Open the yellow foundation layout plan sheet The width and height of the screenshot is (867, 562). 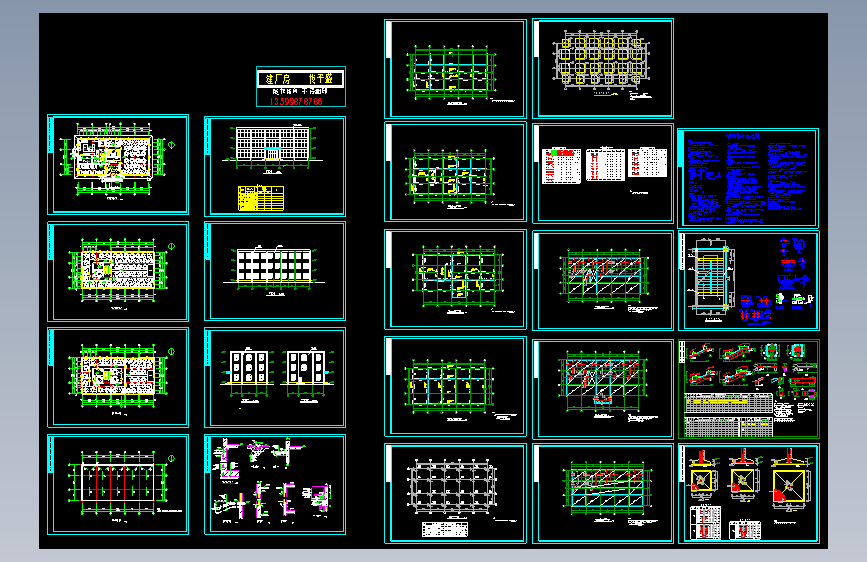[603, 69]
